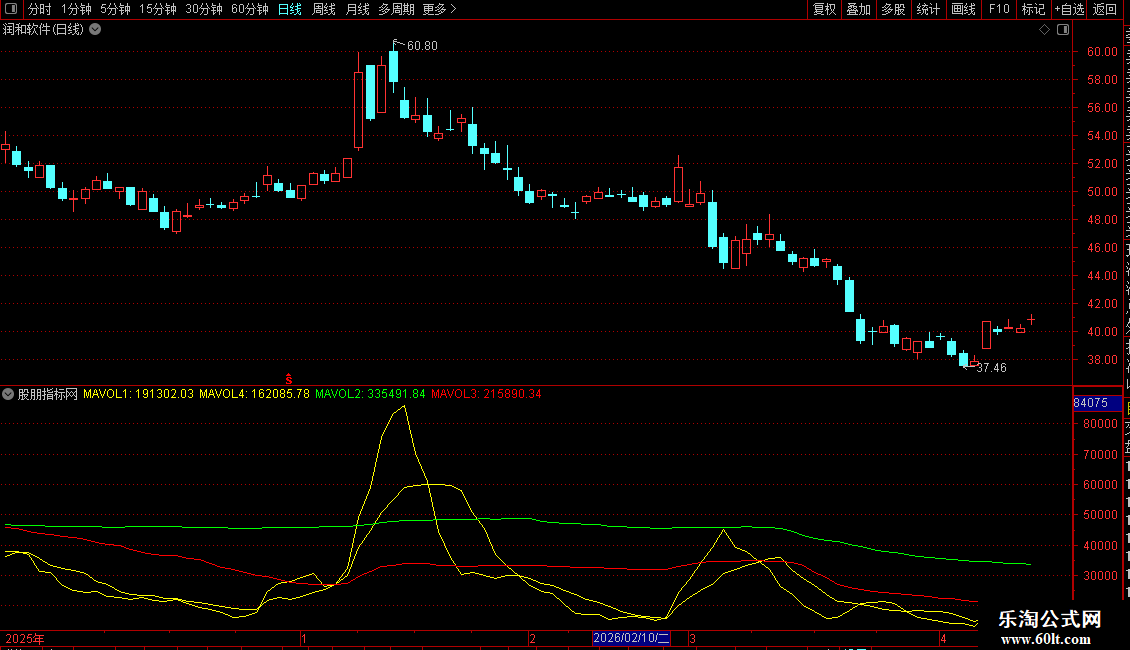Toggle the side panel icon in chart header
1130x650 pixels.
tap(1063, 30)
